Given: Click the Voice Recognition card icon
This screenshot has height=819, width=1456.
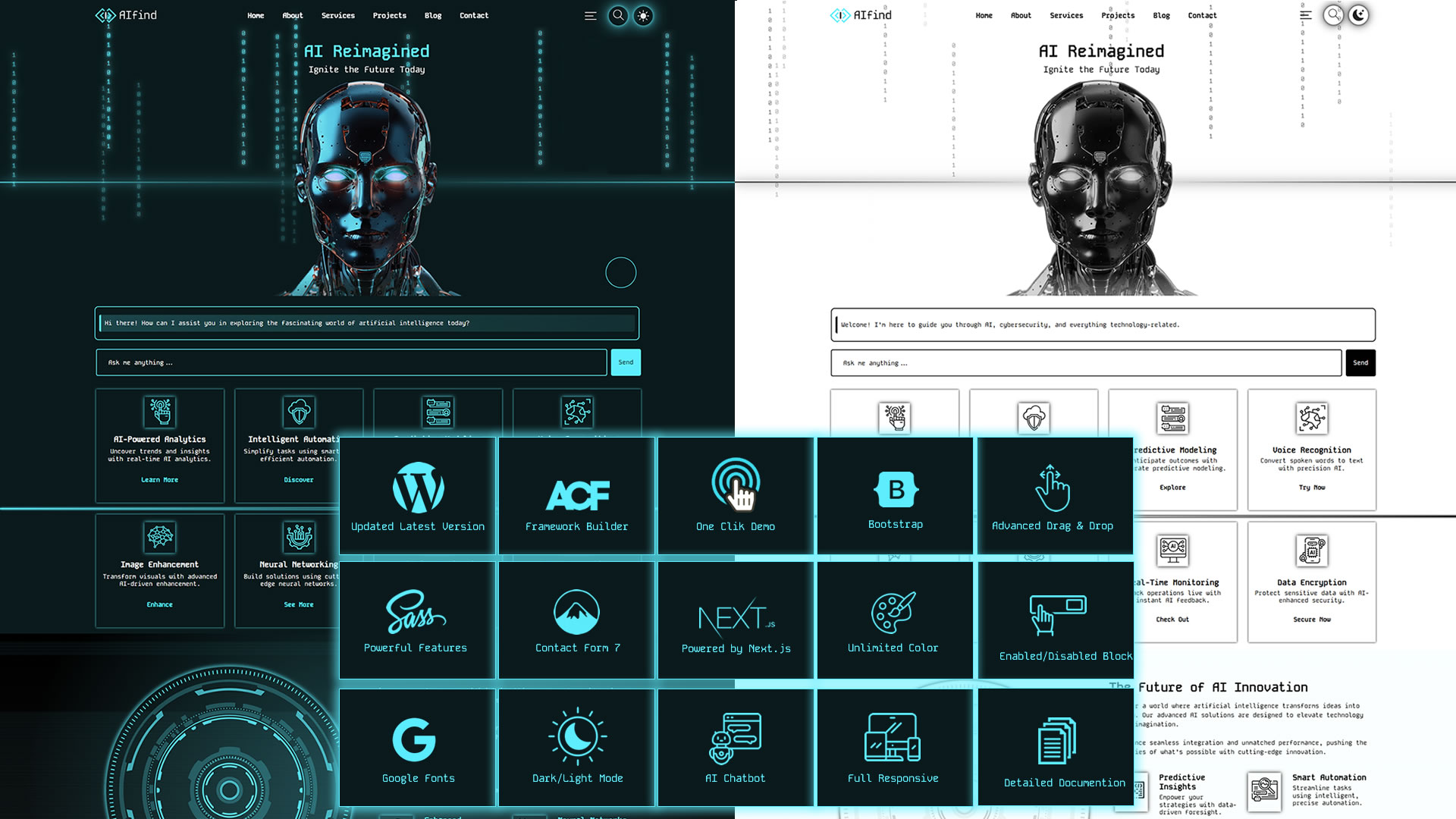Looking at the screenshot, I should click(1312, 418).
